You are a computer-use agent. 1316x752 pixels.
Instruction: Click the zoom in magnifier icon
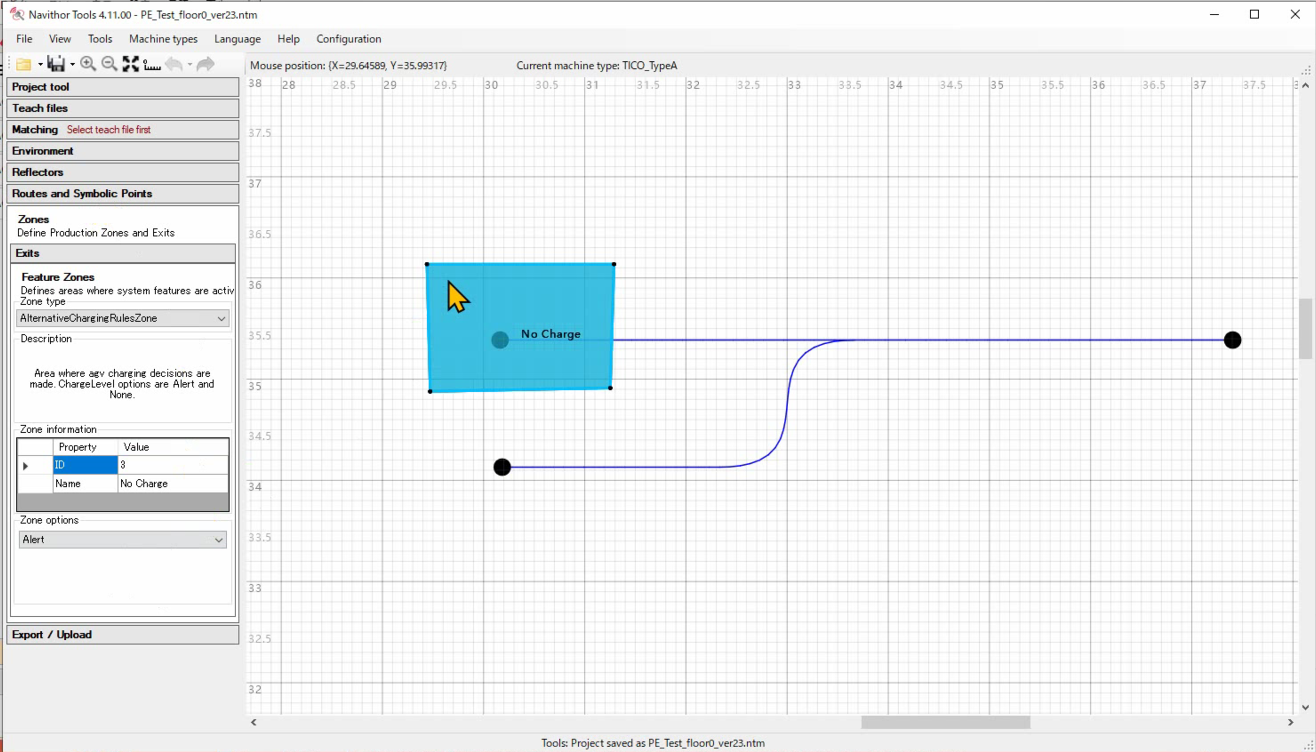88,64
